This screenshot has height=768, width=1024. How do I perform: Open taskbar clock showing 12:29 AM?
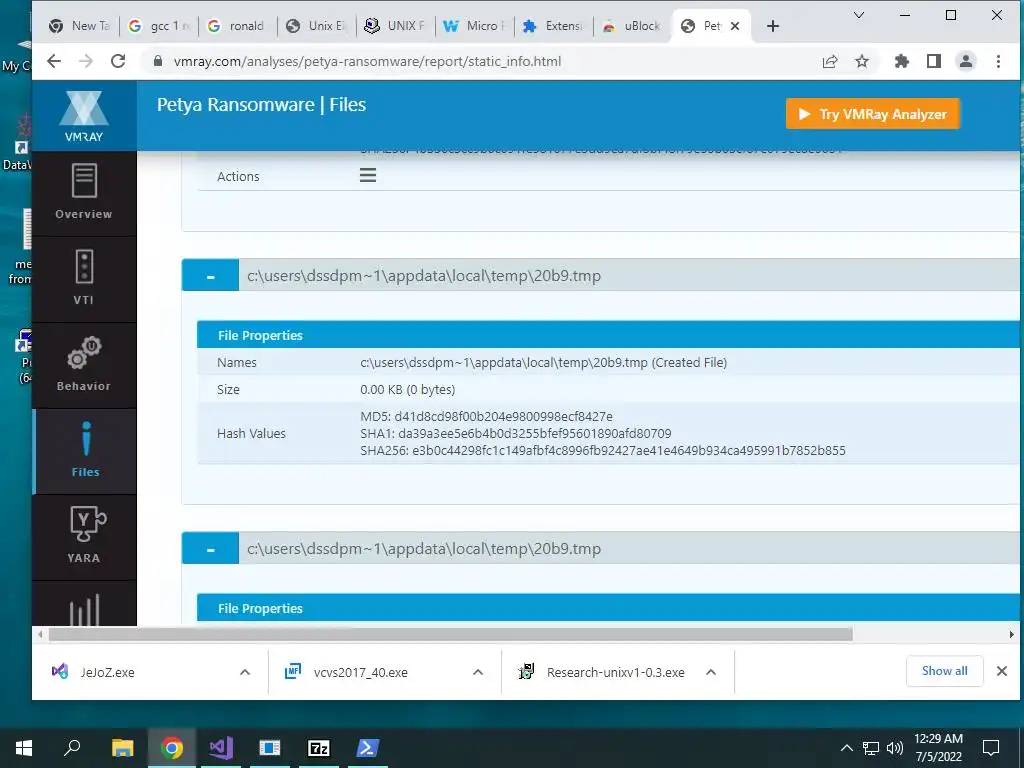938,748
